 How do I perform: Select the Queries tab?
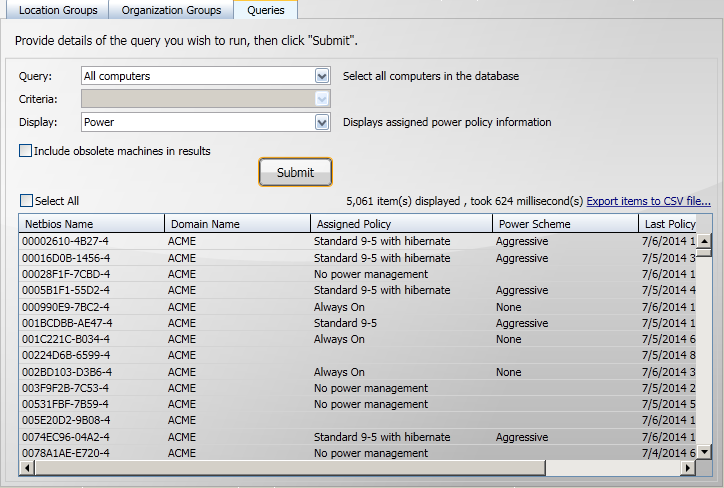coord(265,10)
